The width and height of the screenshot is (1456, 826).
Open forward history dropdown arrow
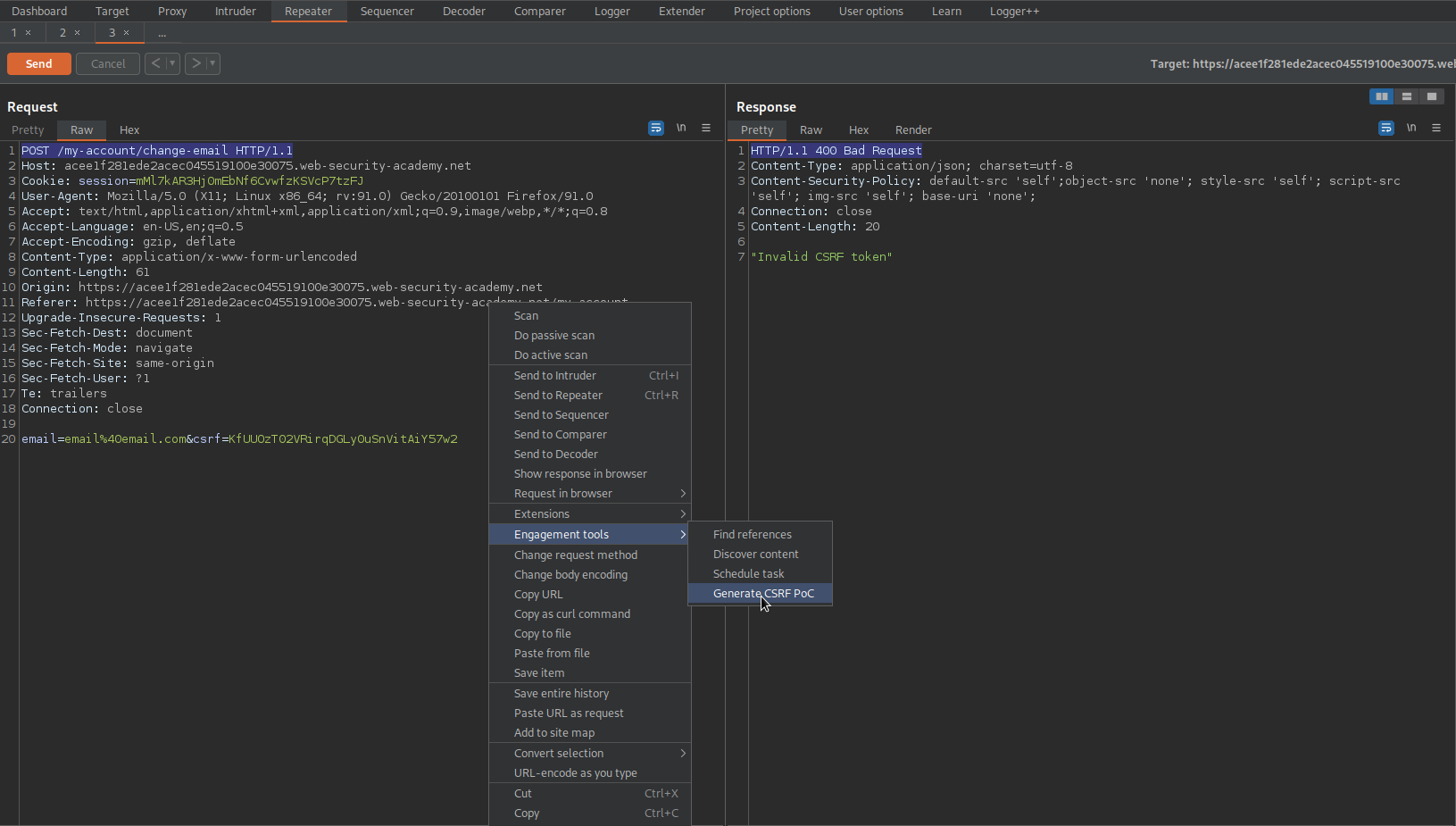[212, 63]
